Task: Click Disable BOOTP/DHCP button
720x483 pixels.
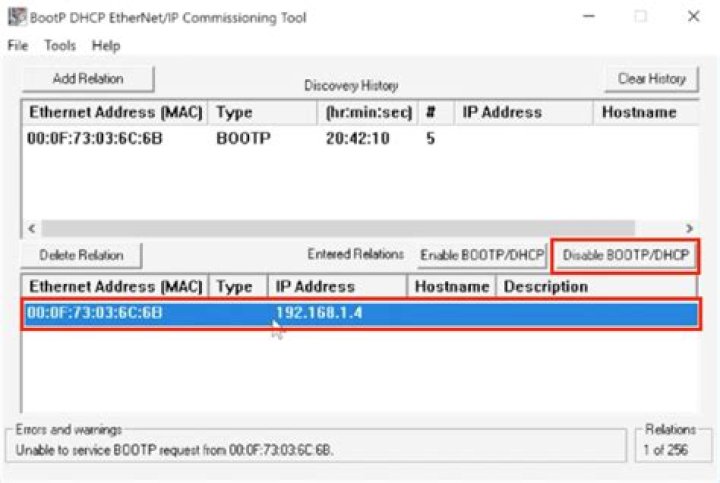Action: pos(625,255)
